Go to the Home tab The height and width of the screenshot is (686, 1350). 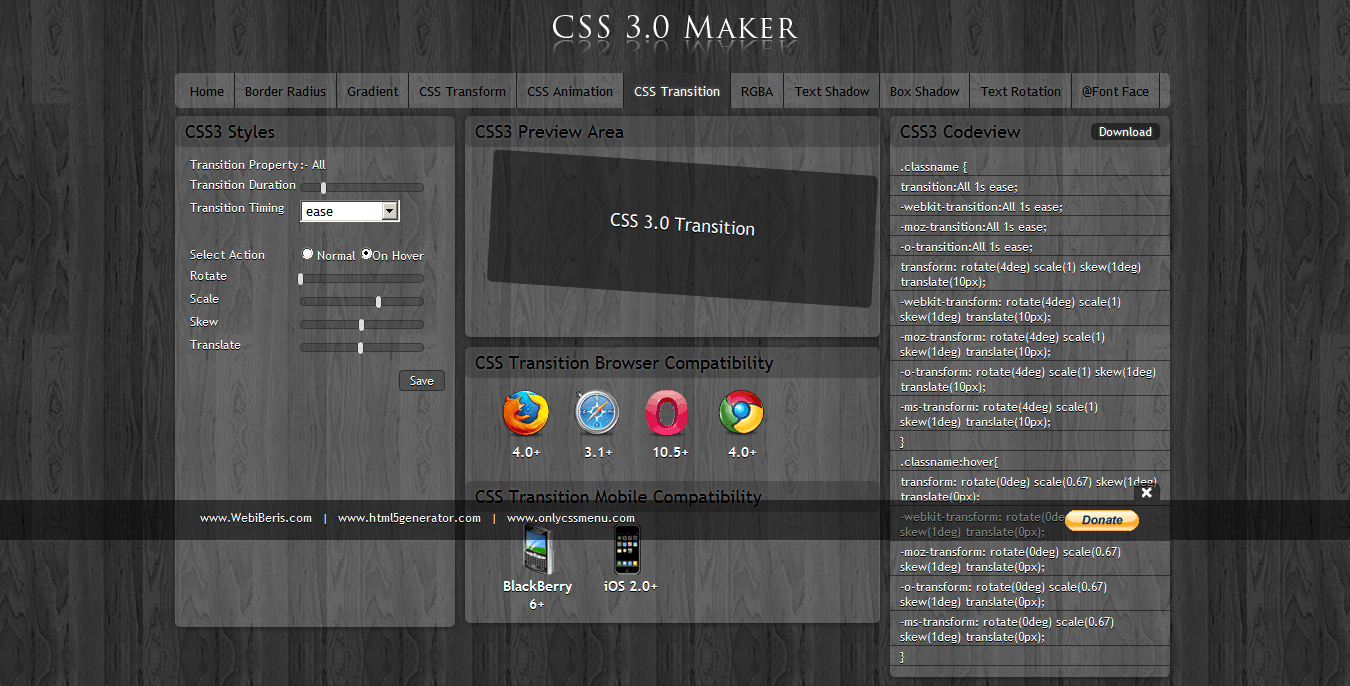[x=207, y=91]
